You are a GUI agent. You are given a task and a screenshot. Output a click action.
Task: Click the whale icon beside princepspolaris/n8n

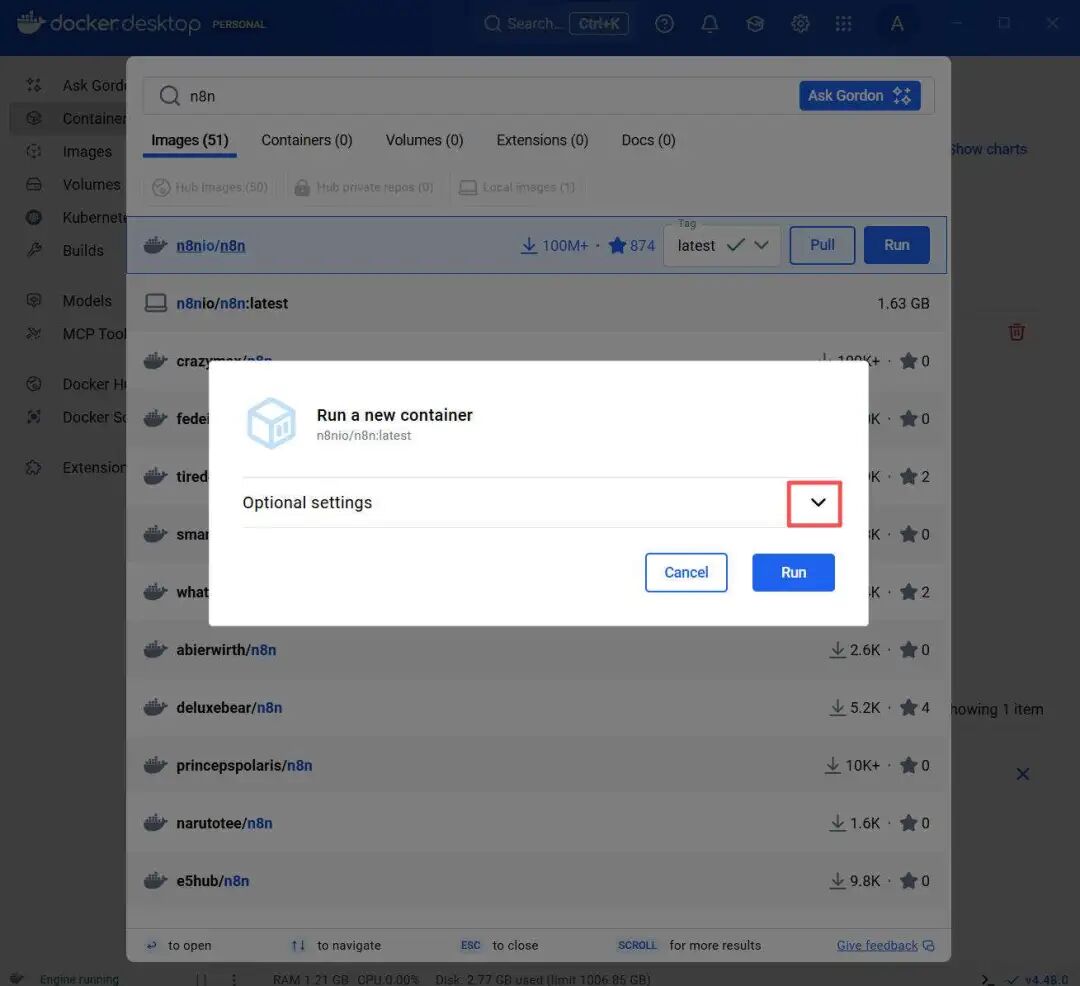156,765
